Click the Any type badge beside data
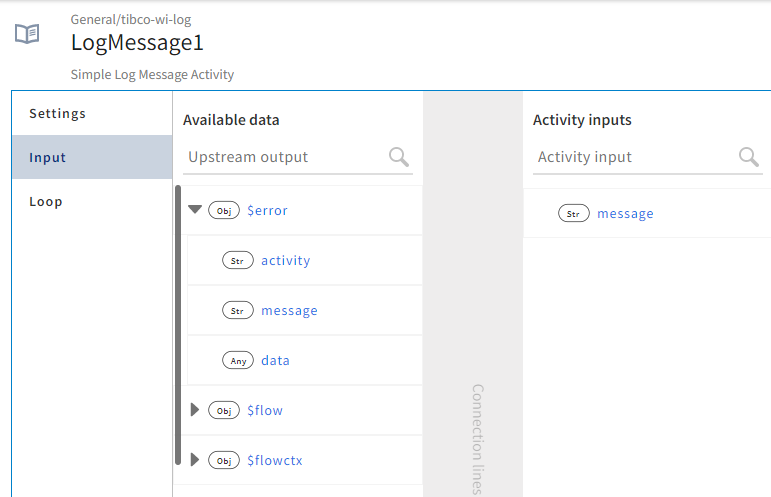Image resolution: width=771 pixels, height=497 pixels. (237, 361)
